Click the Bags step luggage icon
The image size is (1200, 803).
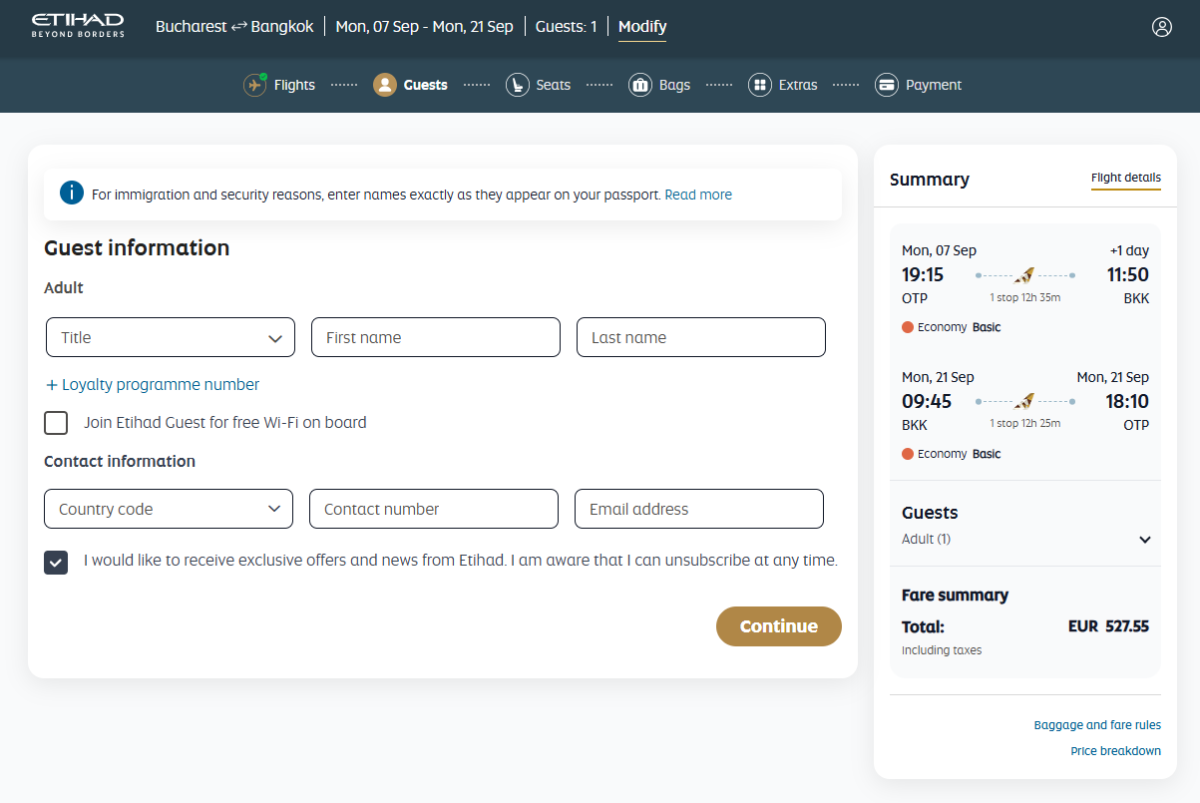tap(640, 85)
